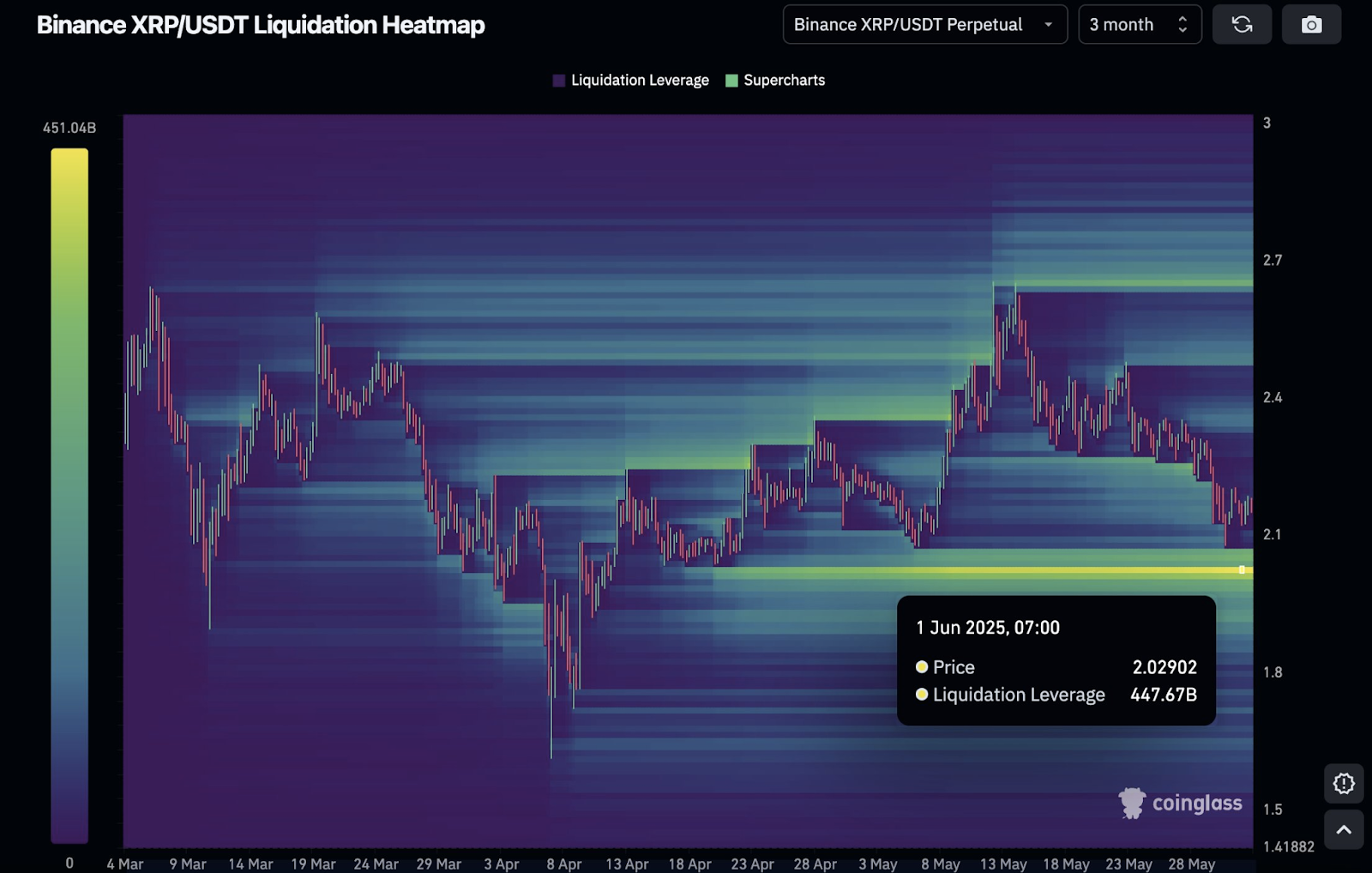This screenshot has height=873, width=1372.
Task: Click the 13 Apr date axis label
Action: [x=627, y=864]
